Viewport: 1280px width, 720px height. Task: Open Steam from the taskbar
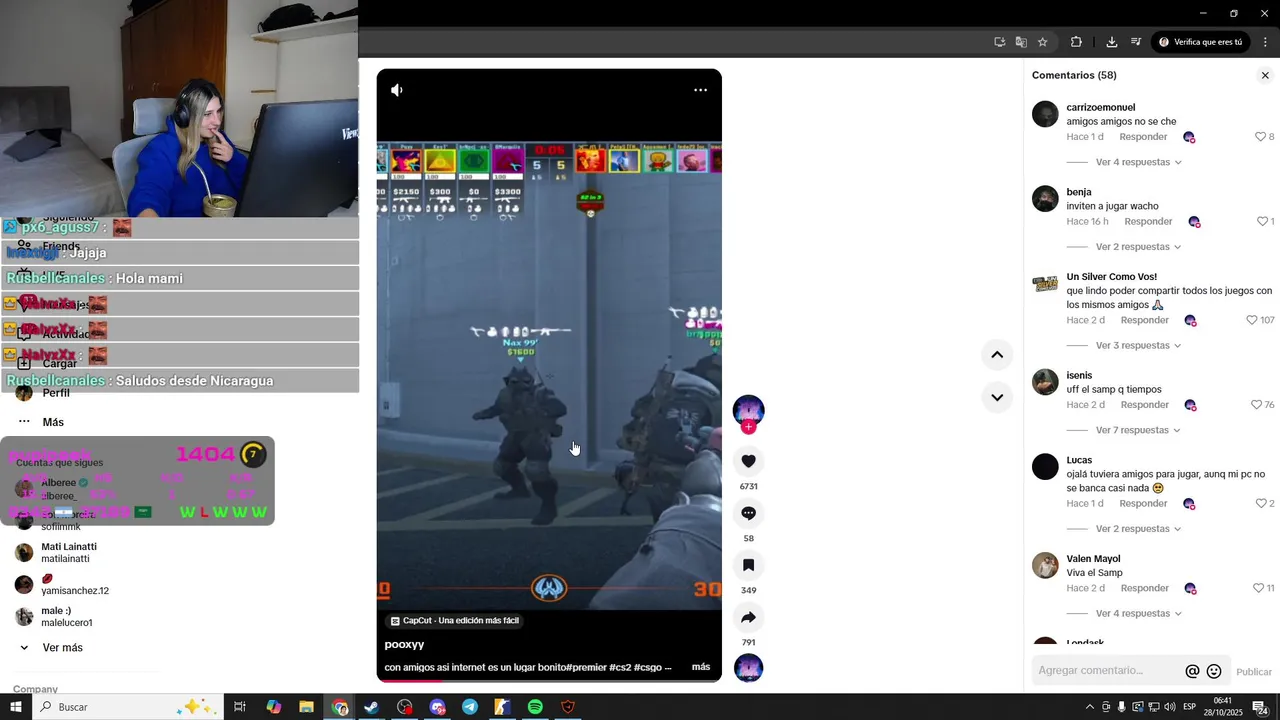pos(371,707)
